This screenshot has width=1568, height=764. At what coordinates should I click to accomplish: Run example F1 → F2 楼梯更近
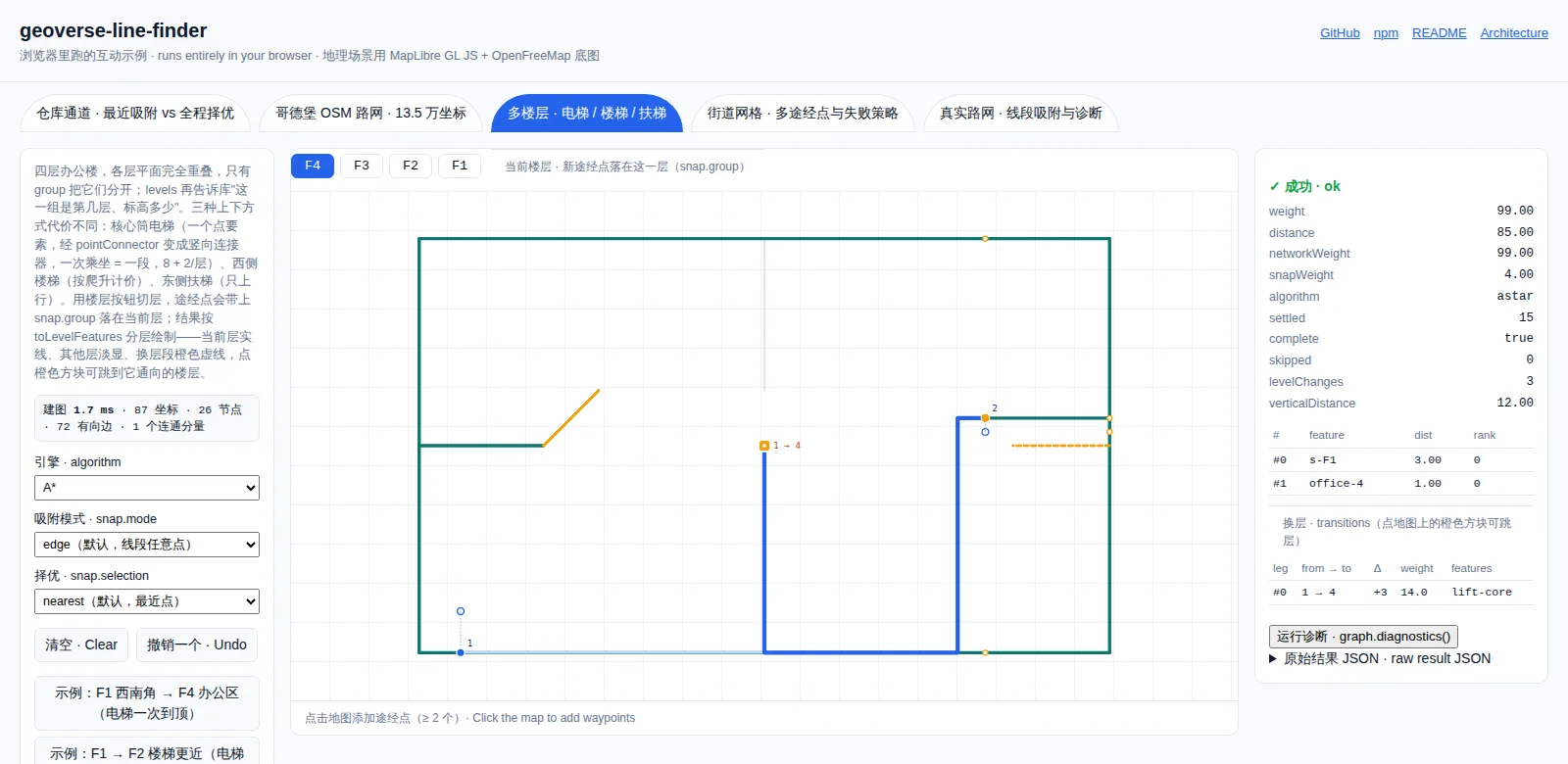pyautogui.click(x=147, y=751)
